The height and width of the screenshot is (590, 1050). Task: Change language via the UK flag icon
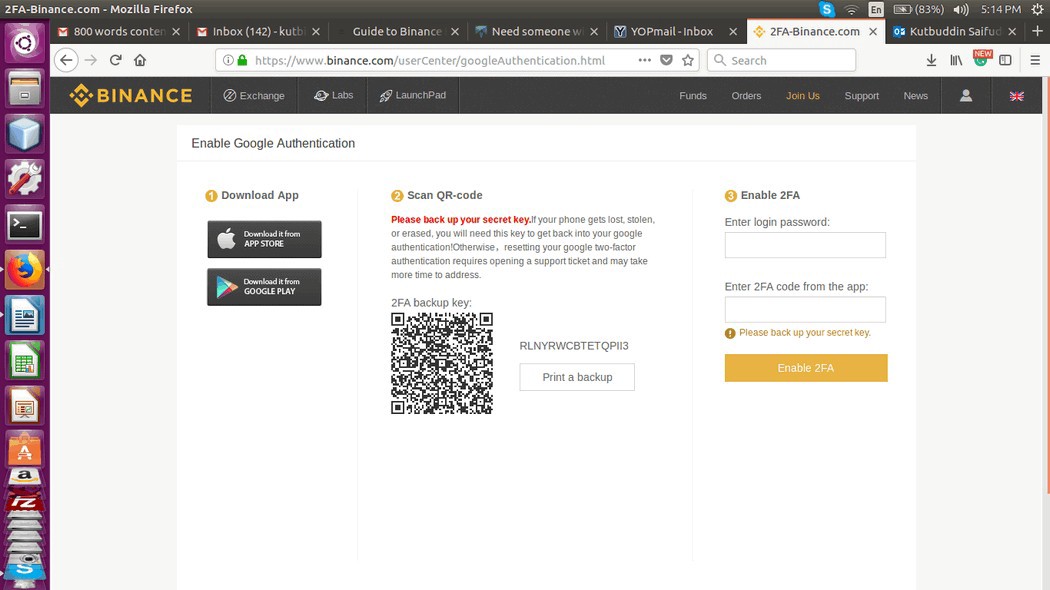1017,96
